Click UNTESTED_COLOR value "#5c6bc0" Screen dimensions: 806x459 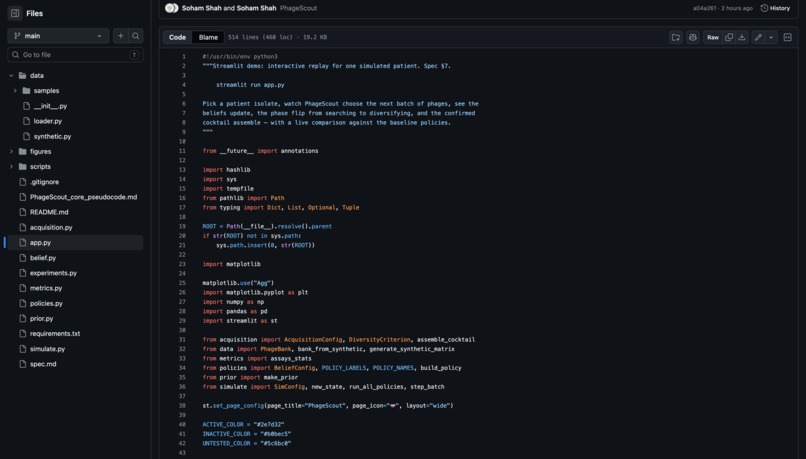276,443
